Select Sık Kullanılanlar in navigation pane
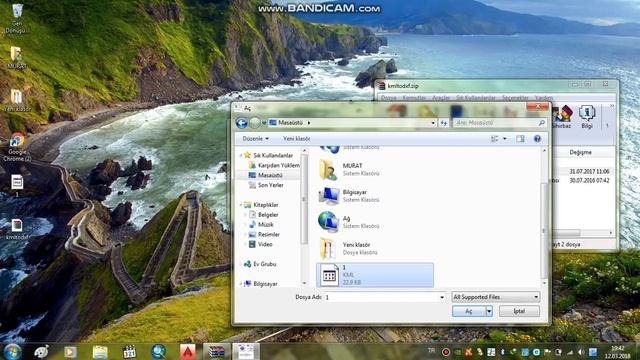The width and height of the screenshot is (640, 360). click(272, 156)
